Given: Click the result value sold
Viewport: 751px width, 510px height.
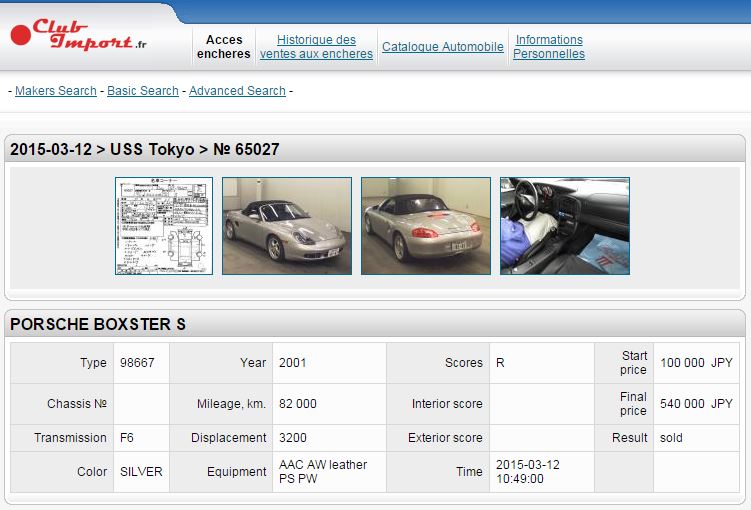Looking at the screenshot, I should click(671, 438).
